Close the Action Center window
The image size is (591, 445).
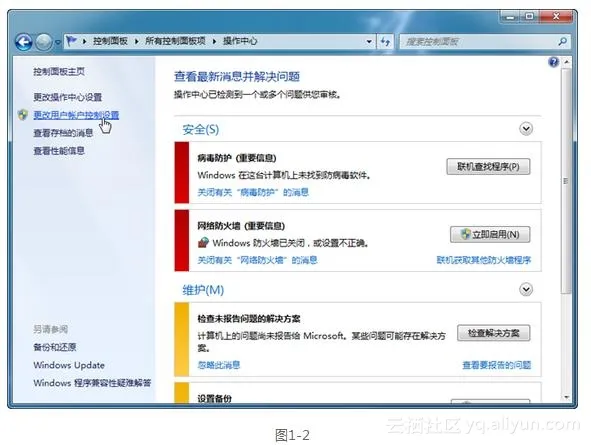[556, 17]
